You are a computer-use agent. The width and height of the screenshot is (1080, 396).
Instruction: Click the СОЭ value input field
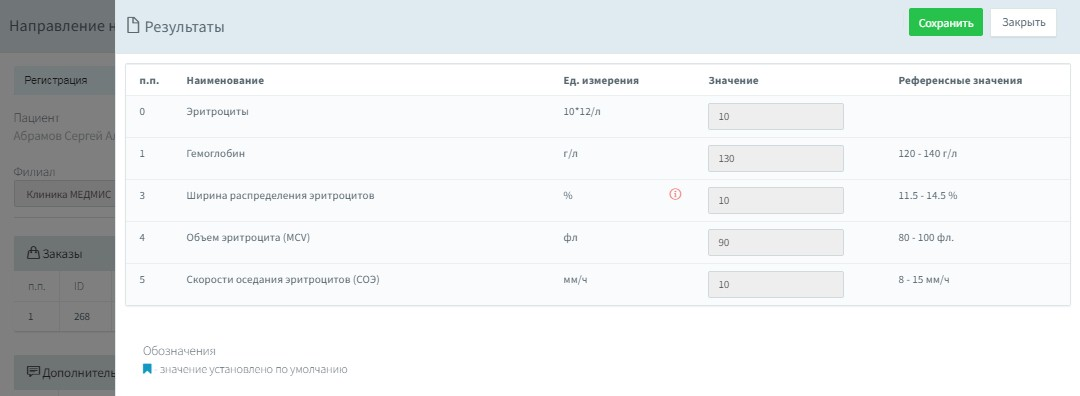(776, 284)
